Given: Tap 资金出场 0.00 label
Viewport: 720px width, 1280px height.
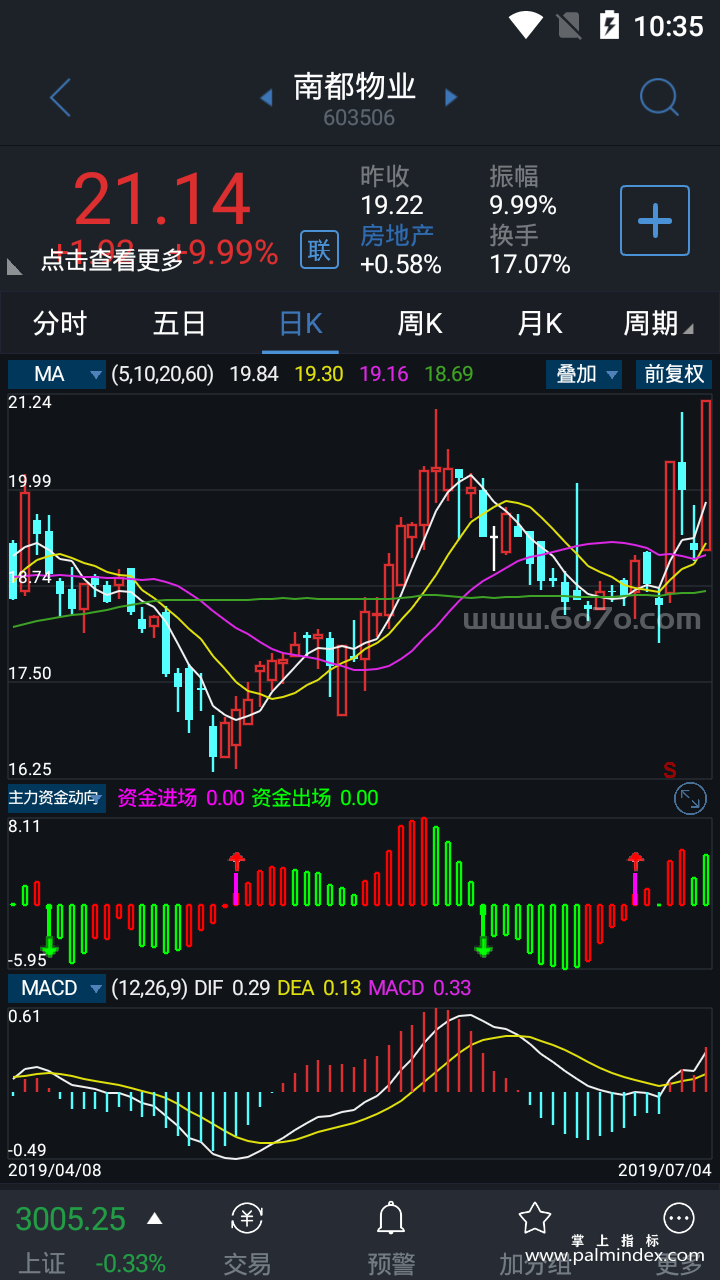Looking at the screenshot, I should [x=315, y=798].
